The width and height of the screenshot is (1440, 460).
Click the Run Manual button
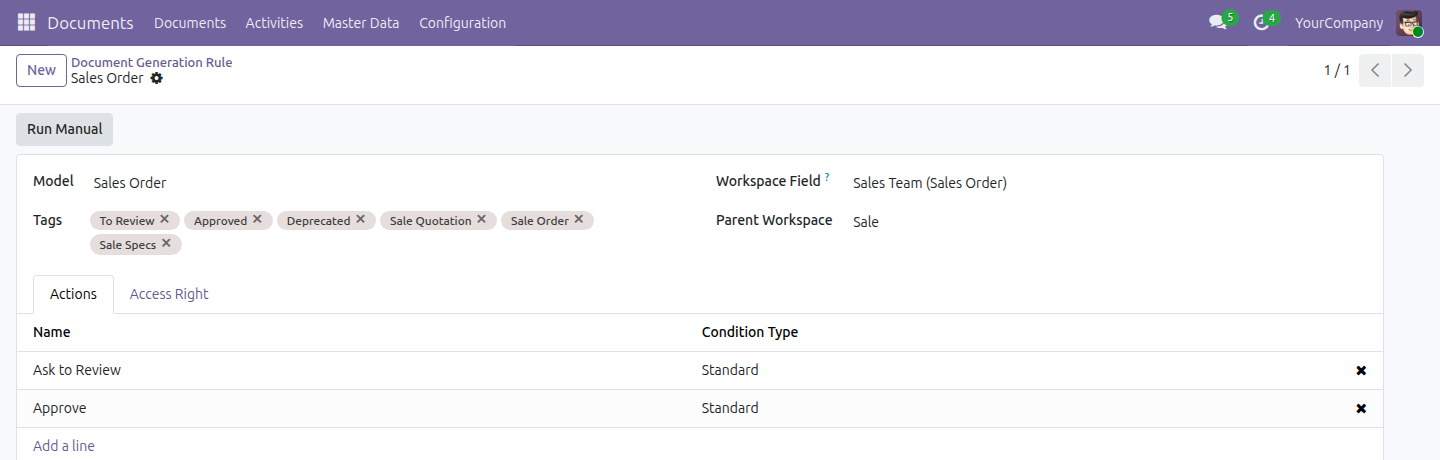click(x=64, y=129)
